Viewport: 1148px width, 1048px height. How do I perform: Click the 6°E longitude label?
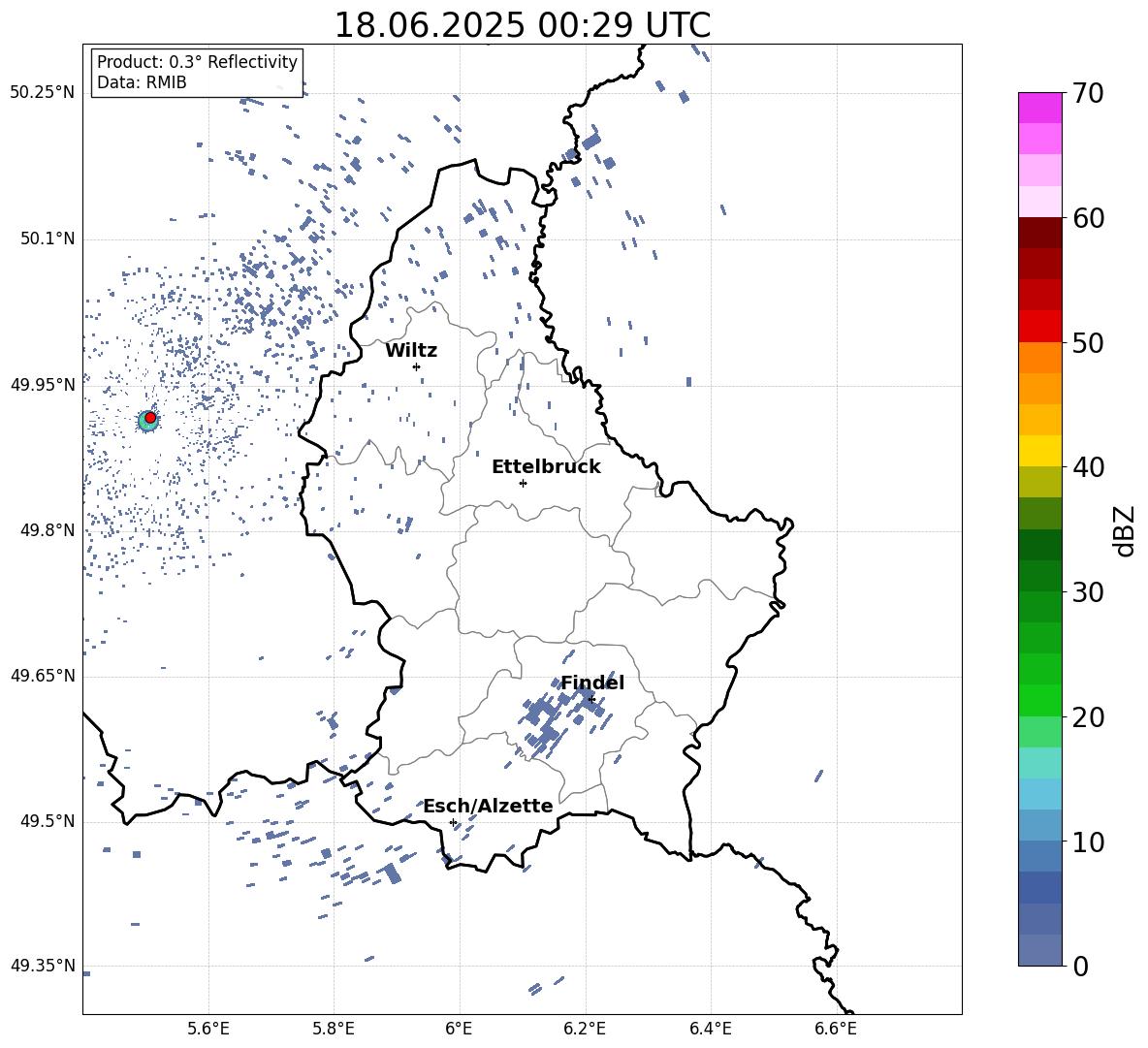tap(459, 1029)
